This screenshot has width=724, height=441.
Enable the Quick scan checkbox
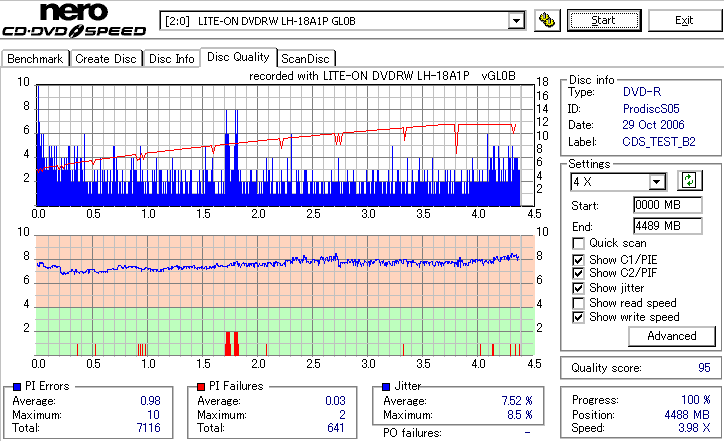click(x=578, y=243)
